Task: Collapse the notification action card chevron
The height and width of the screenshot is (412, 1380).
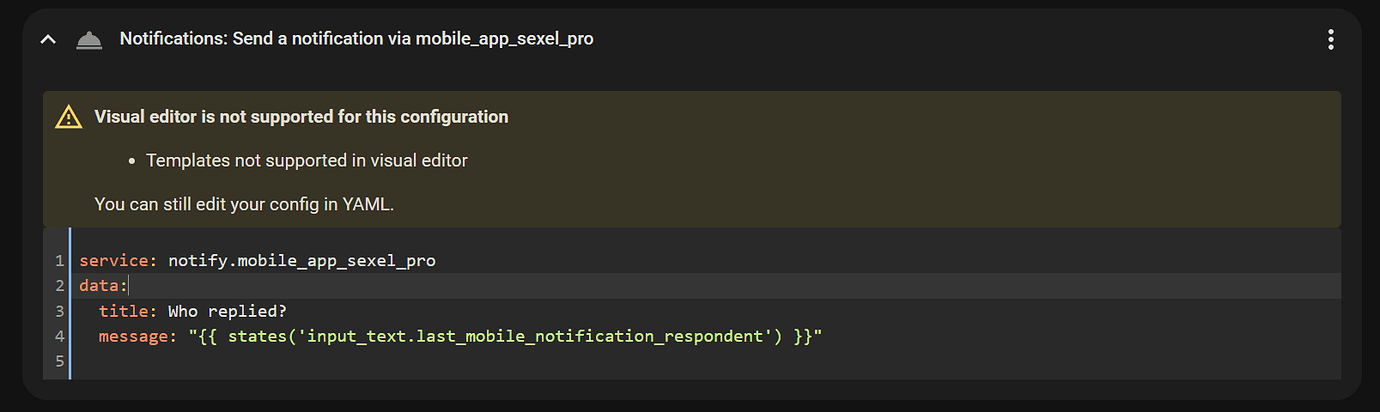Action: point(46,40)
